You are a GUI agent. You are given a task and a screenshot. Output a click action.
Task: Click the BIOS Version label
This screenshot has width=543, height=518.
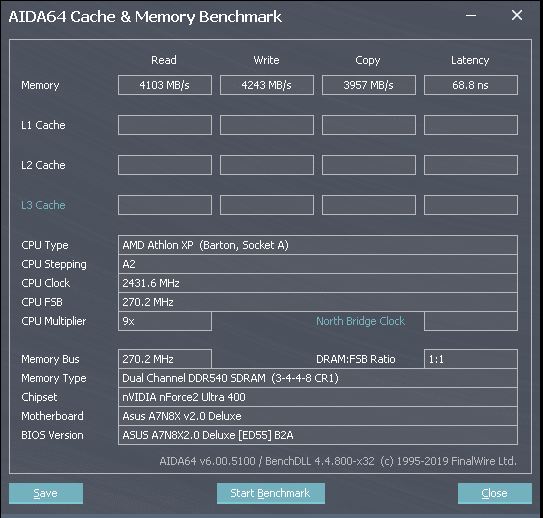click(52, 435)
